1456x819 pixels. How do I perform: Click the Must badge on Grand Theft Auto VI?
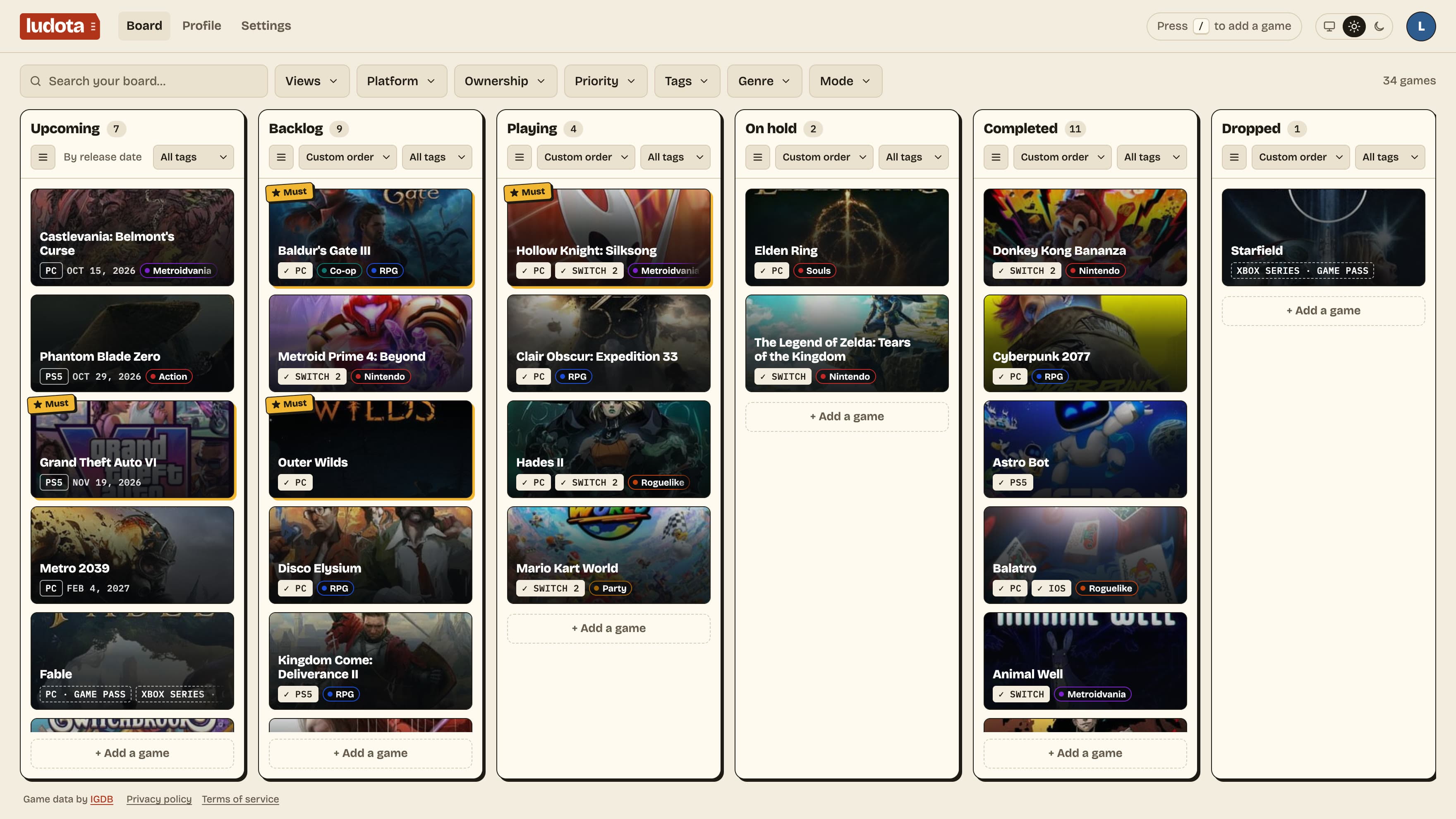(x=51, y=404)
